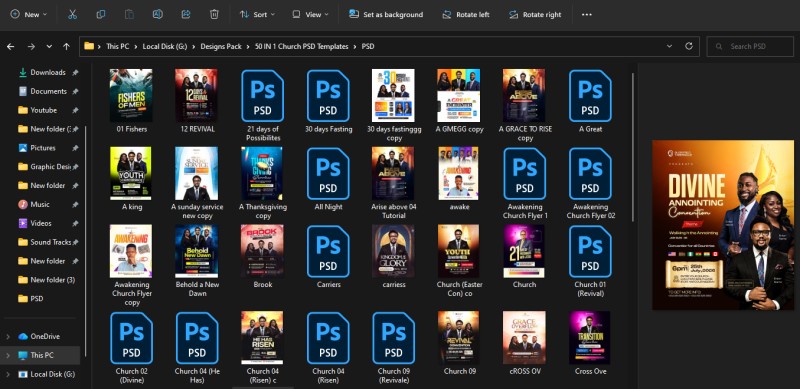Screen dimensions: 800x389
Task: Open Downloads in the sidebar
Action: (47, 72)
